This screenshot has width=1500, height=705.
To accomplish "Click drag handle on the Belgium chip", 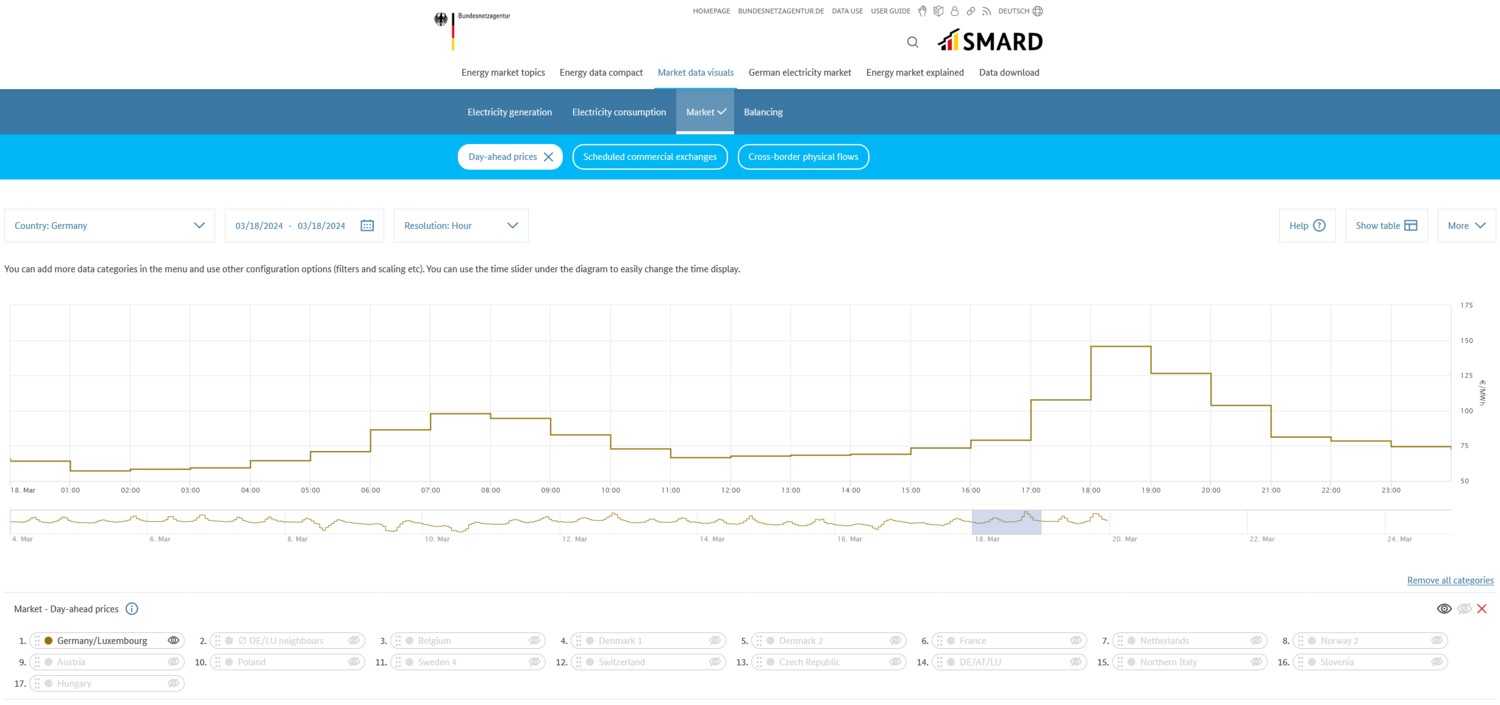I will pos(398,641).
